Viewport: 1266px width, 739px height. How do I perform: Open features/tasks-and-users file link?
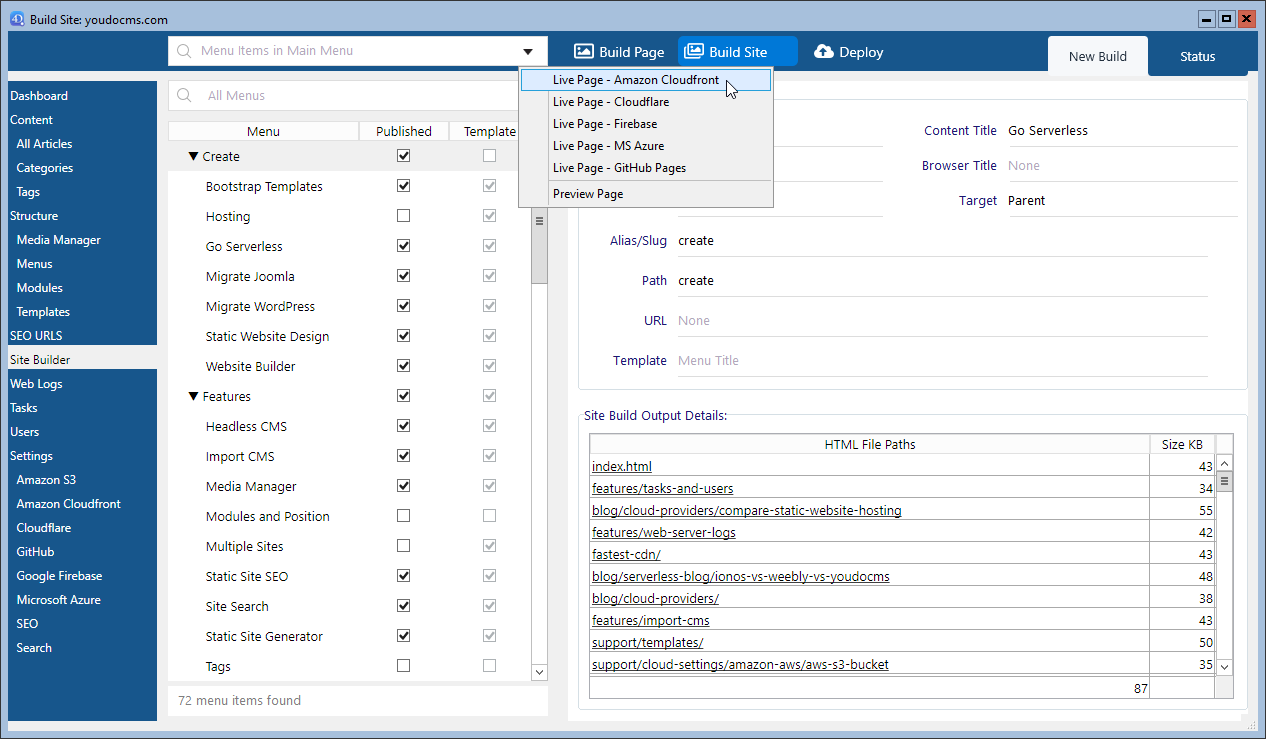(x=662, y=489)
